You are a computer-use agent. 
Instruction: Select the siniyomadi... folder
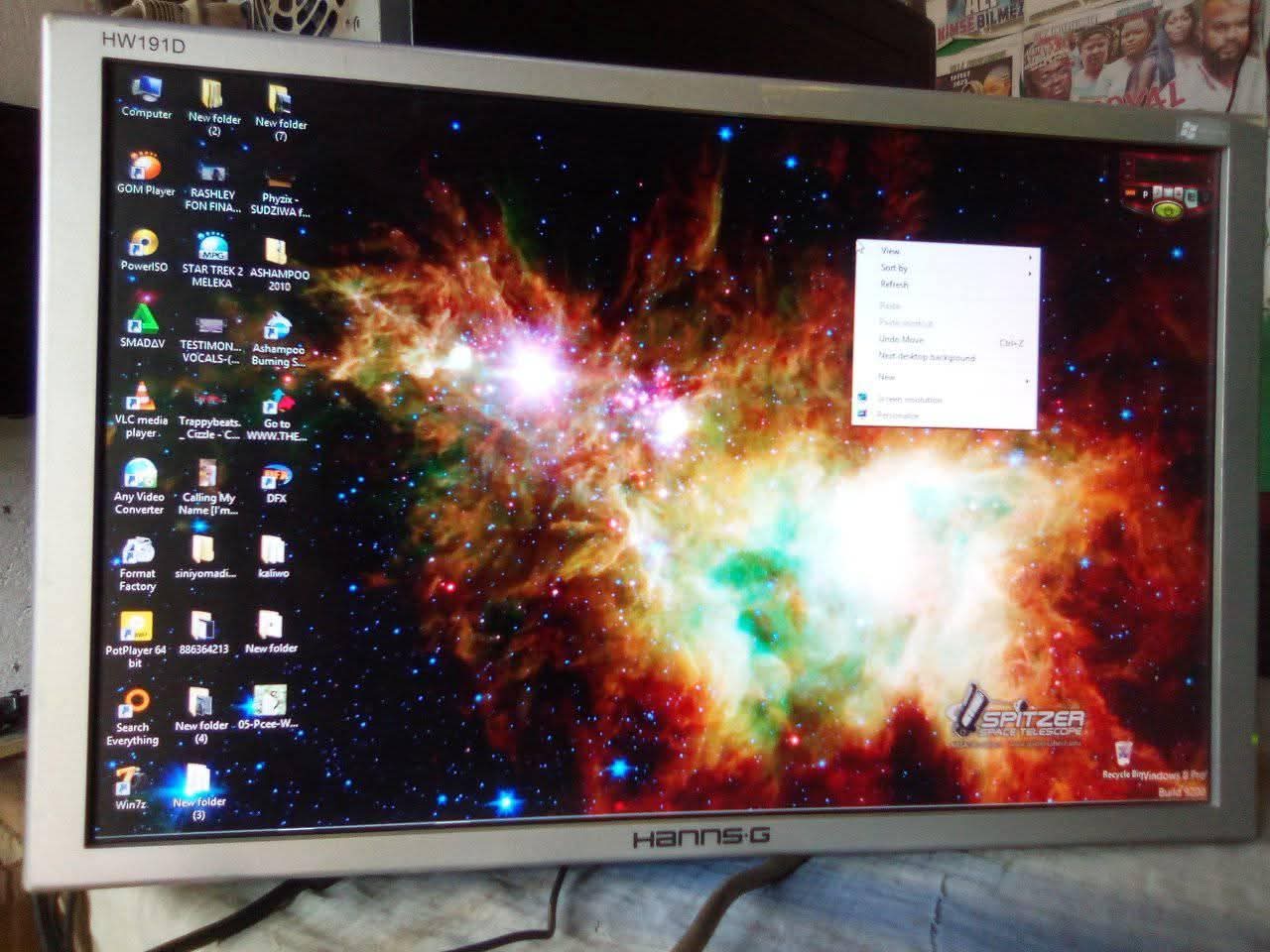point(204,557)
